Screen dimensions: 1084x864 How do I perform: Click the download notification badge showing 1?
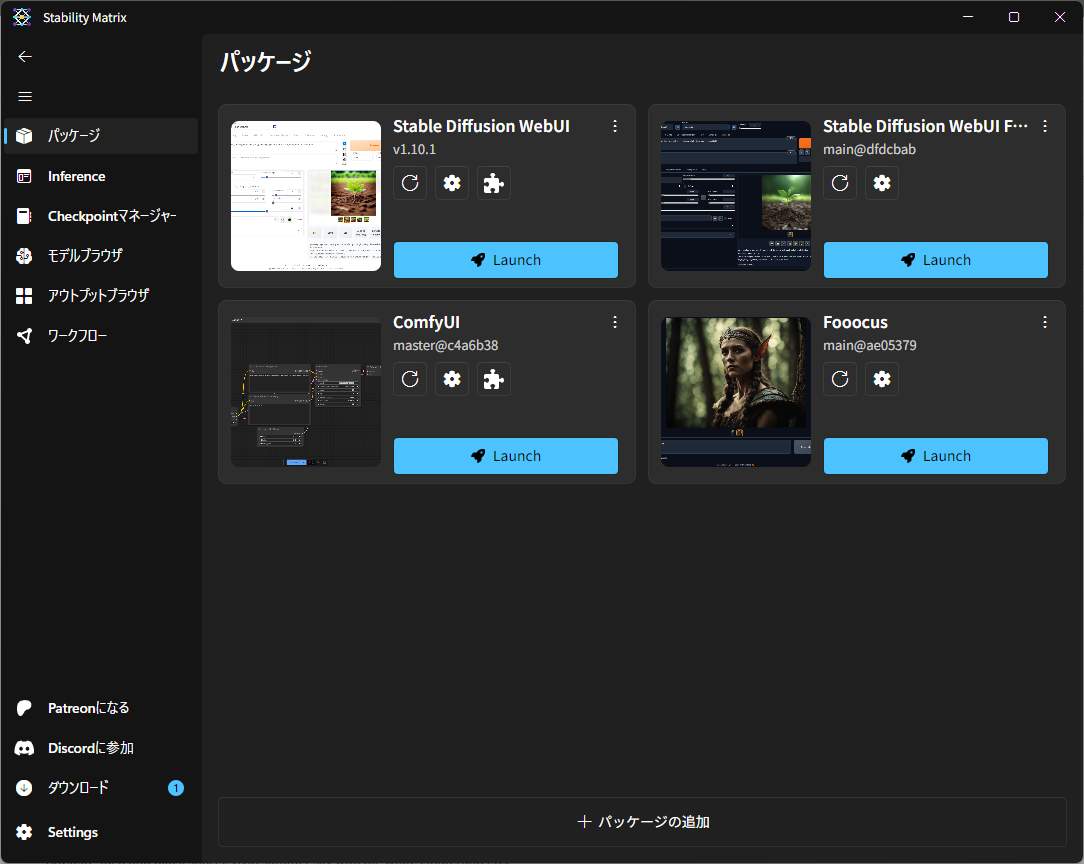[176, 788]
